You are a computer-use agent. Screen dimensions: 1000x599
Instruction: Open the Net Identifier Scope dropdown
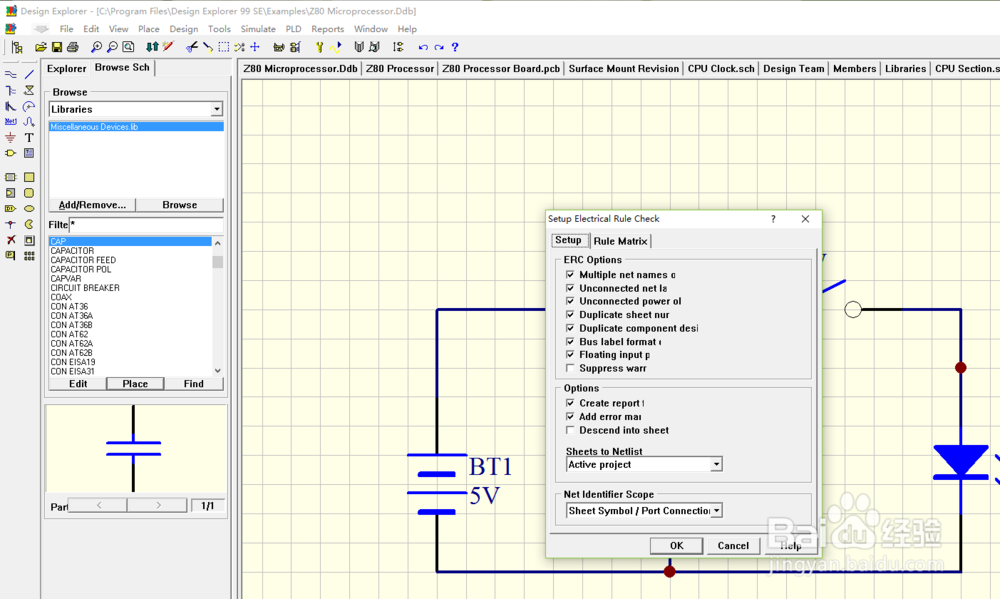(x=716, y=510)
